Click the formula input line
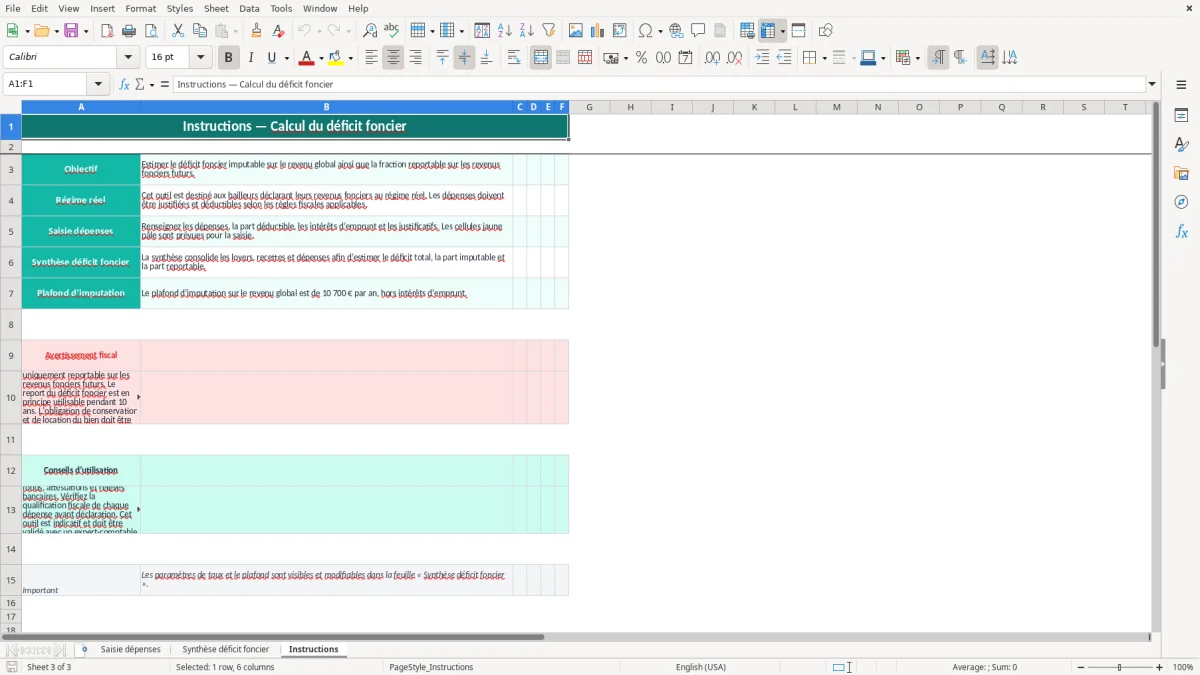 point(659,84)
